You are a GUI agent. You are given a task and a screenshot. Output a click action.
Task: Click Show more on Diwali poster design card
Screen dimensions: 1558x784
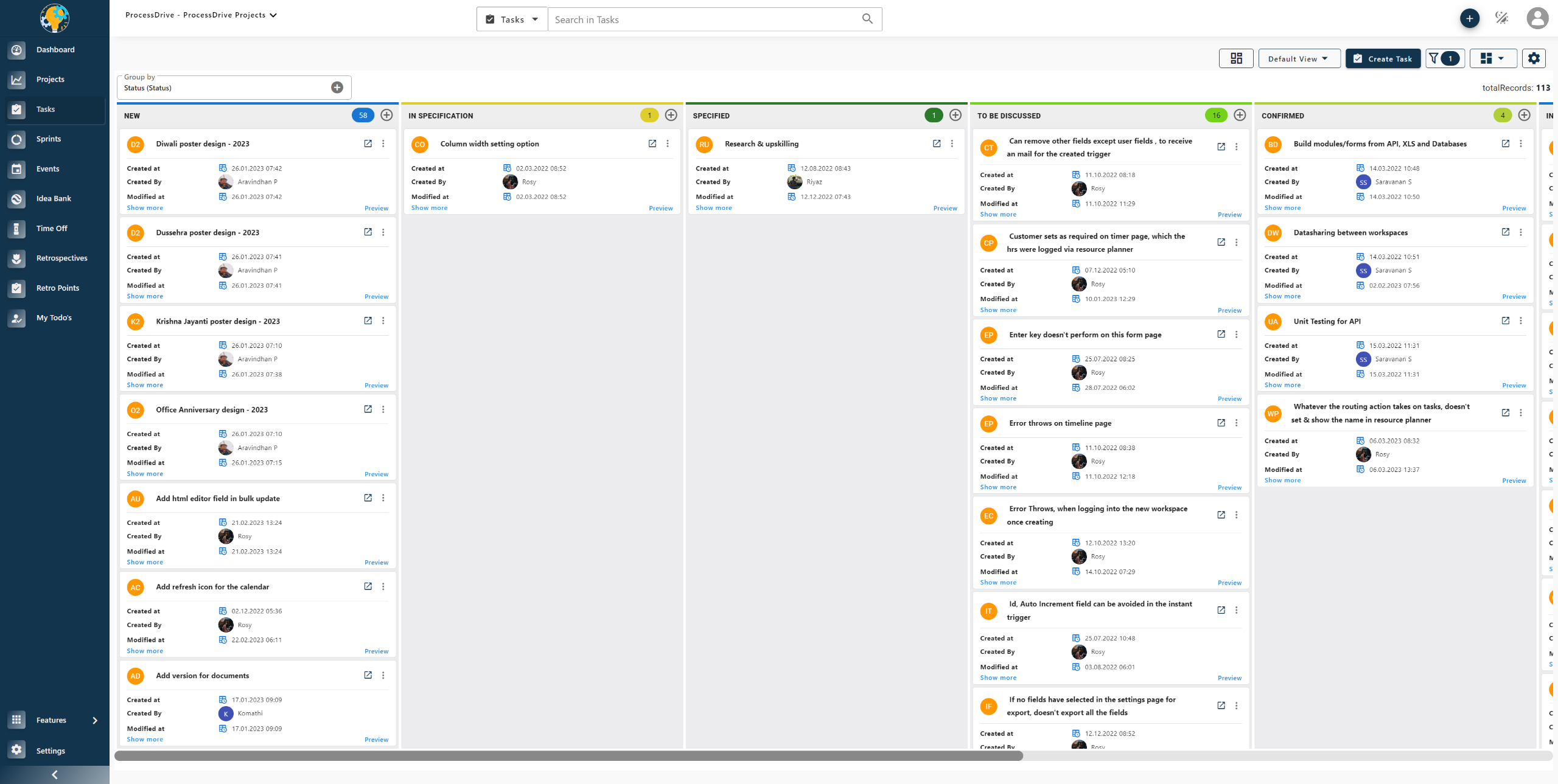click(145, 207)
